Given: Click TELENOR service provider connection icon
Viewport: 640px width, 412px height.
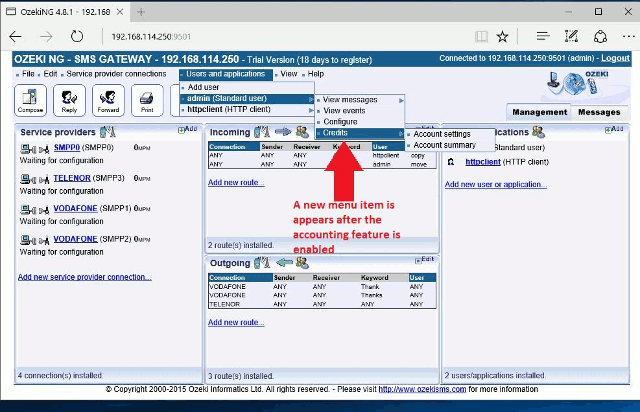Looking at the screenshot, I should tap(35, 179).
